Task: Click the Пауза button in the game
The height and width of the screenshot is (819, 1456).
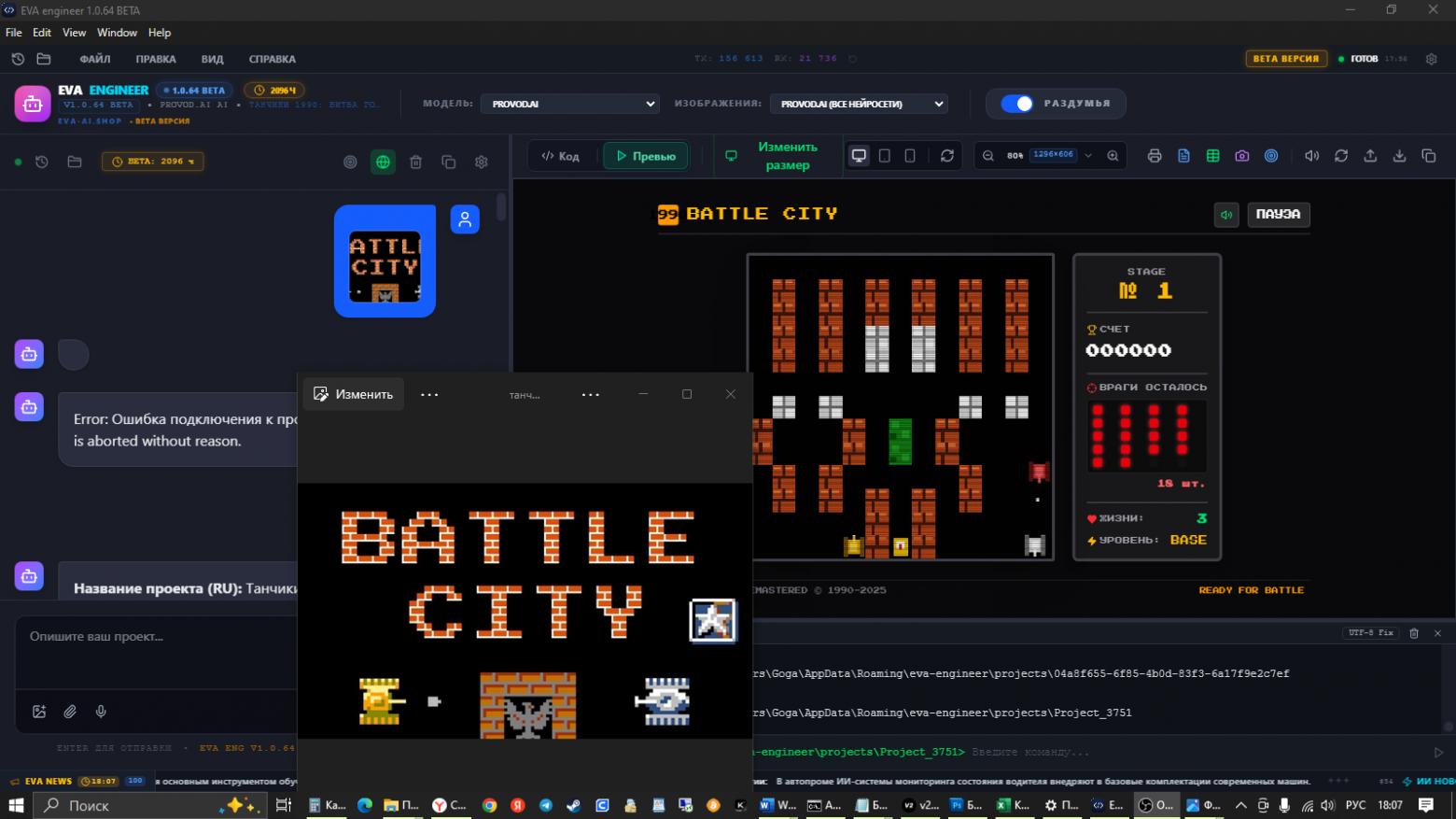Action: click(x=1278, y=215)
